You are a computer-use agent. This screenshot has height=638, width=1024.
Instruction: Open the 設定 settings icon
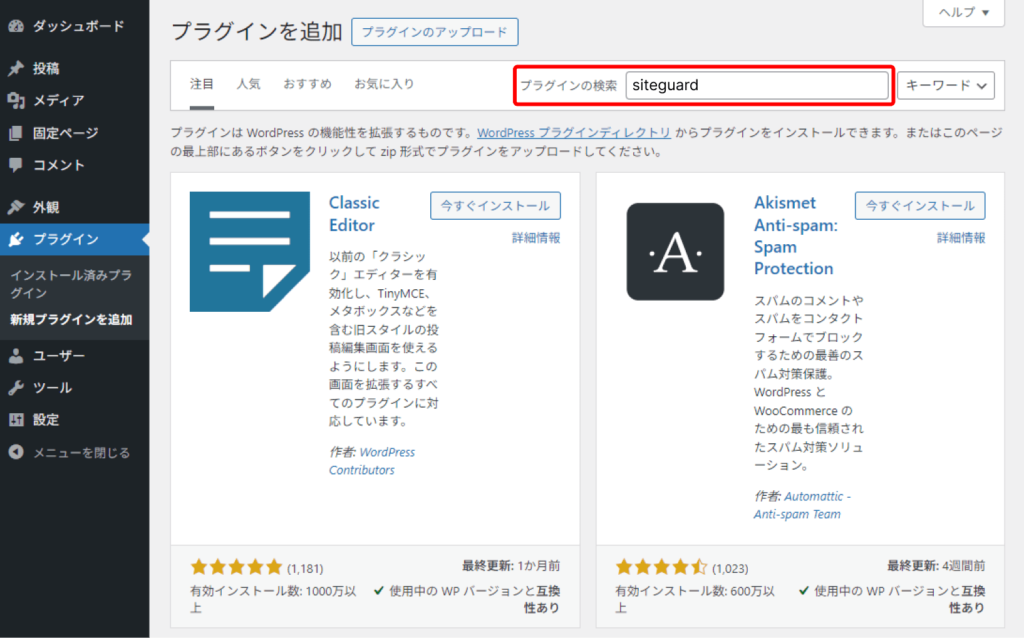point(14,420)
